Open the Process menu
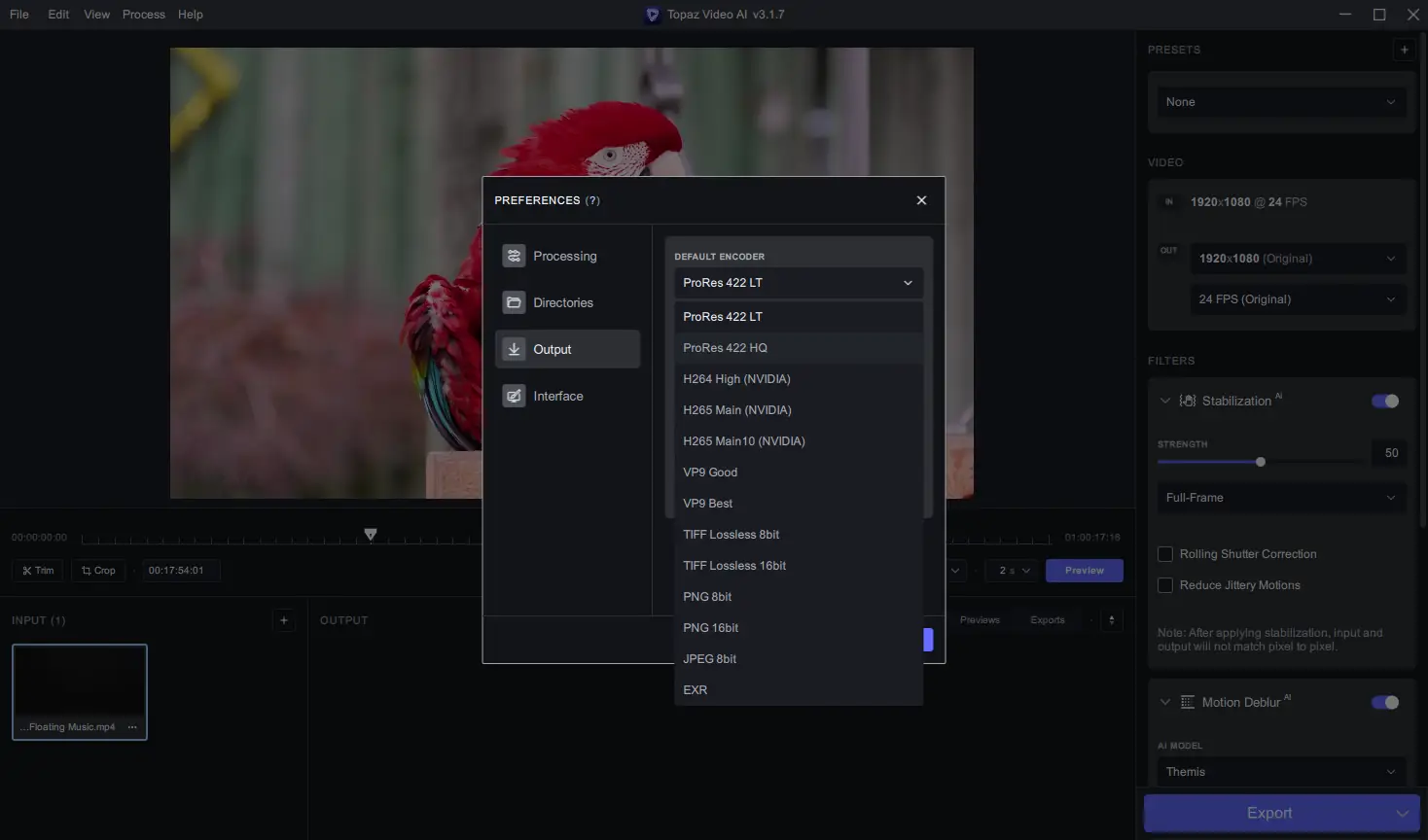 pos(143,15)
